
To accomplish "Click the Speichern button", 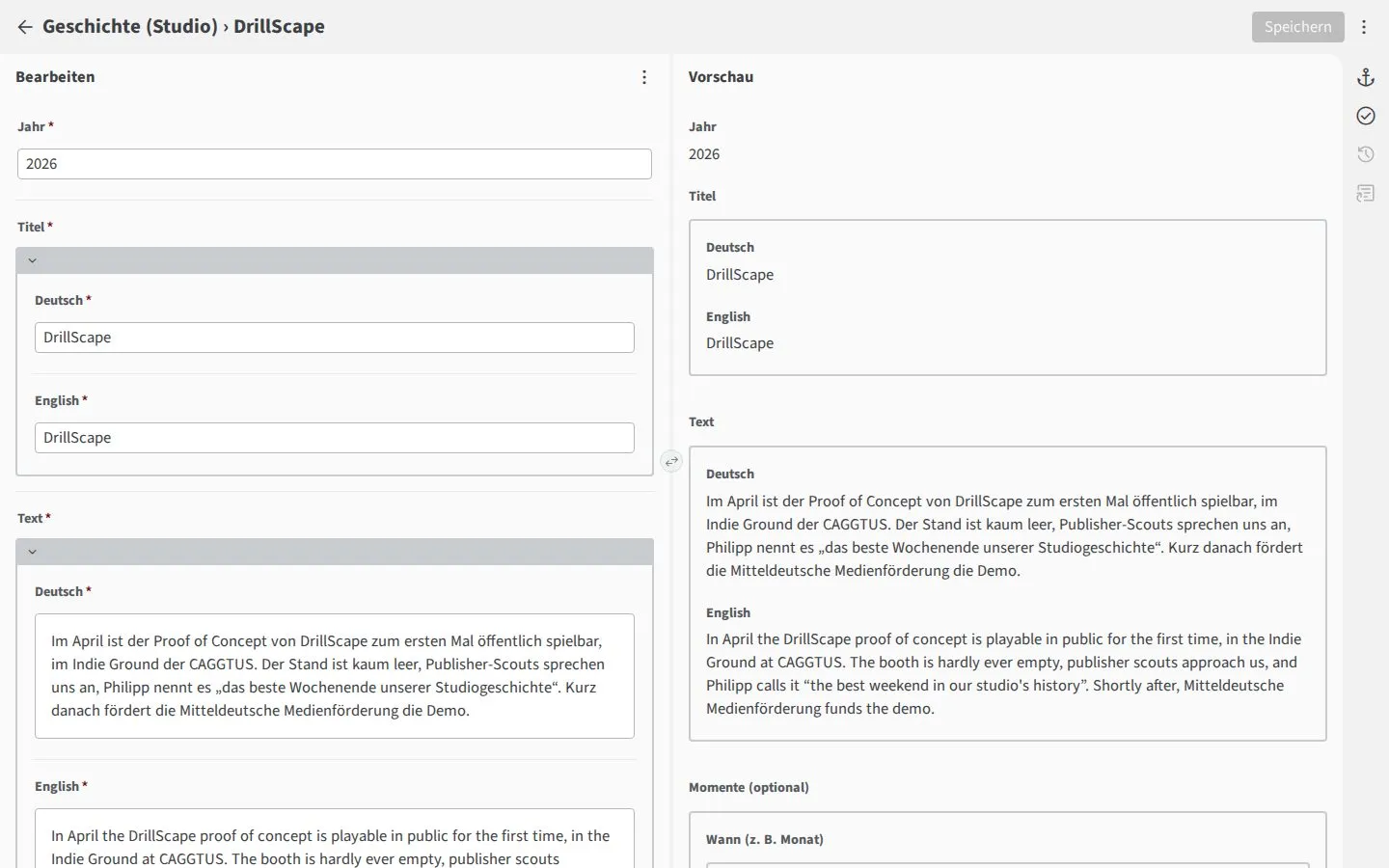I will click(1298, 27).
